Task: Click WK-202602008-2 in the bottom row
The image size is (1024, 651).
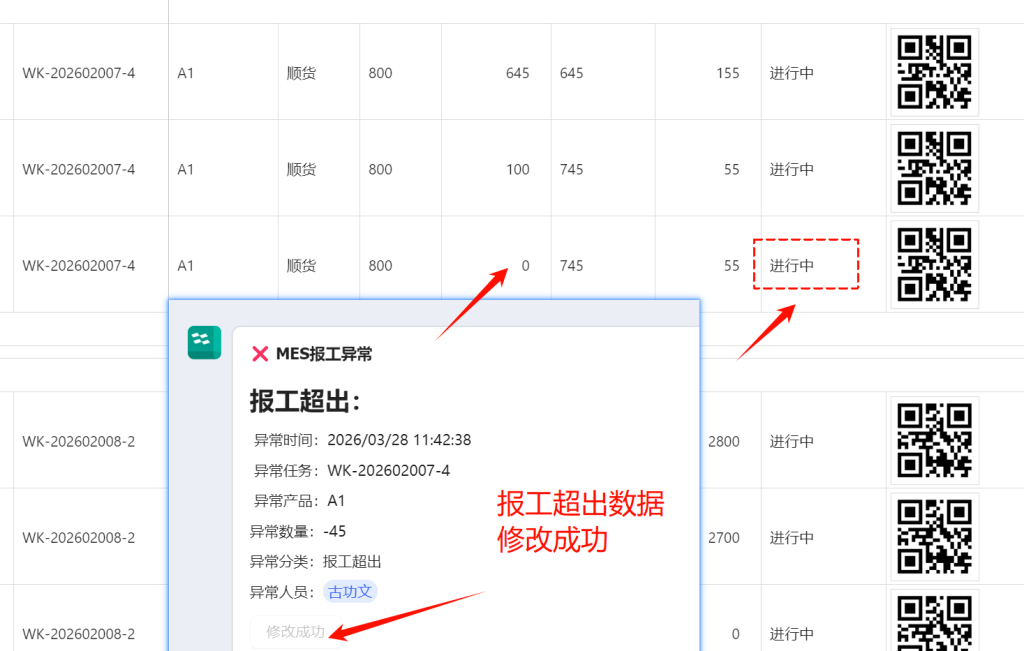Action: click(x=79, y=634)
